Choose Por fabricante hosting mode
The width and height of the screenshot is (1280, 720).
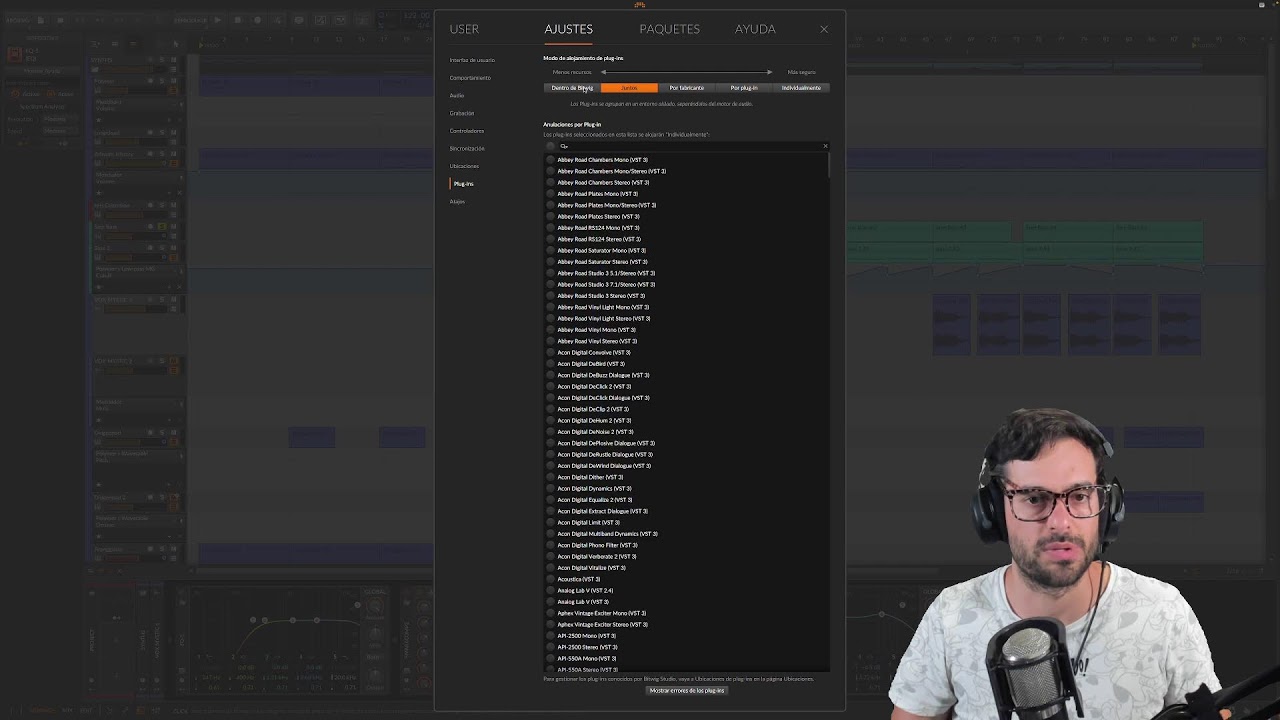coord(687,88)
